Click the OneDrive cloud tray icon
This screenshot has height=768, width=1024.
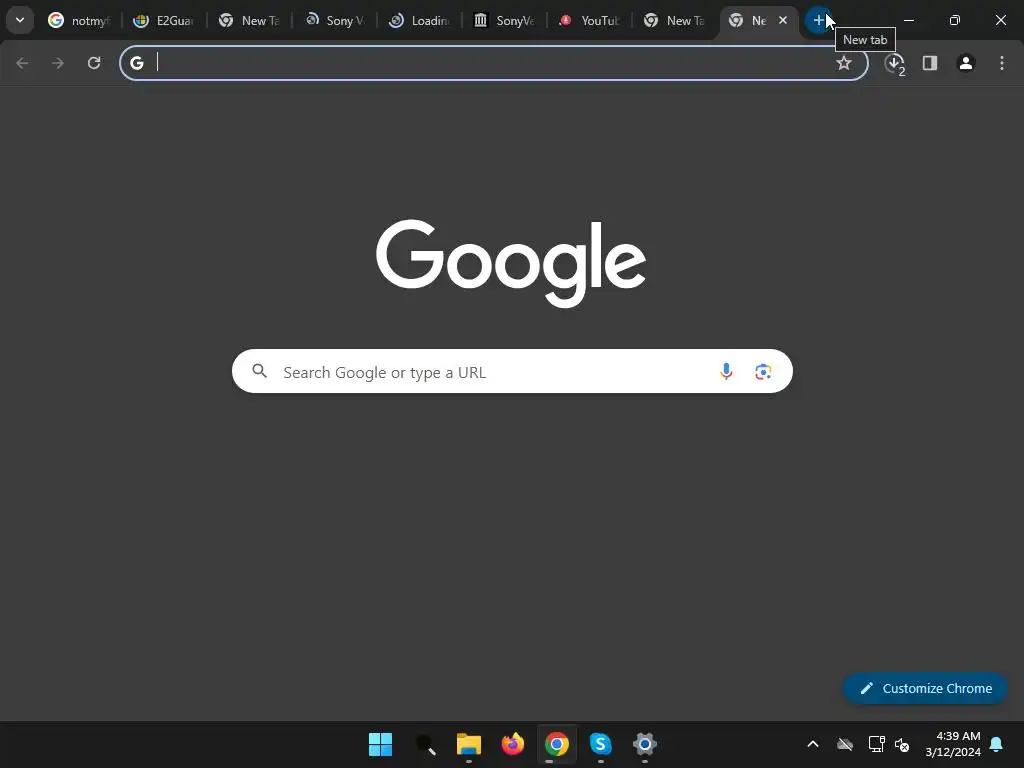[845, 744]
